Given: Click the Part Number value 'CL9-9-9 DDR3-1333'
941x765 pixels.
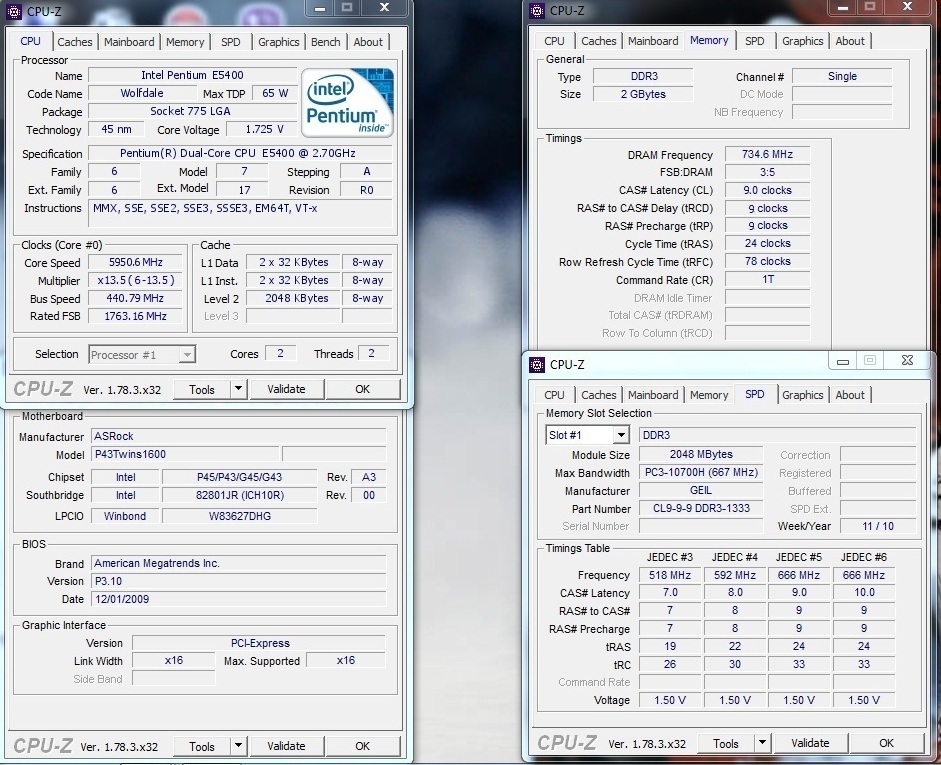Looking at the screenshot, I should (x=701, y=508).
